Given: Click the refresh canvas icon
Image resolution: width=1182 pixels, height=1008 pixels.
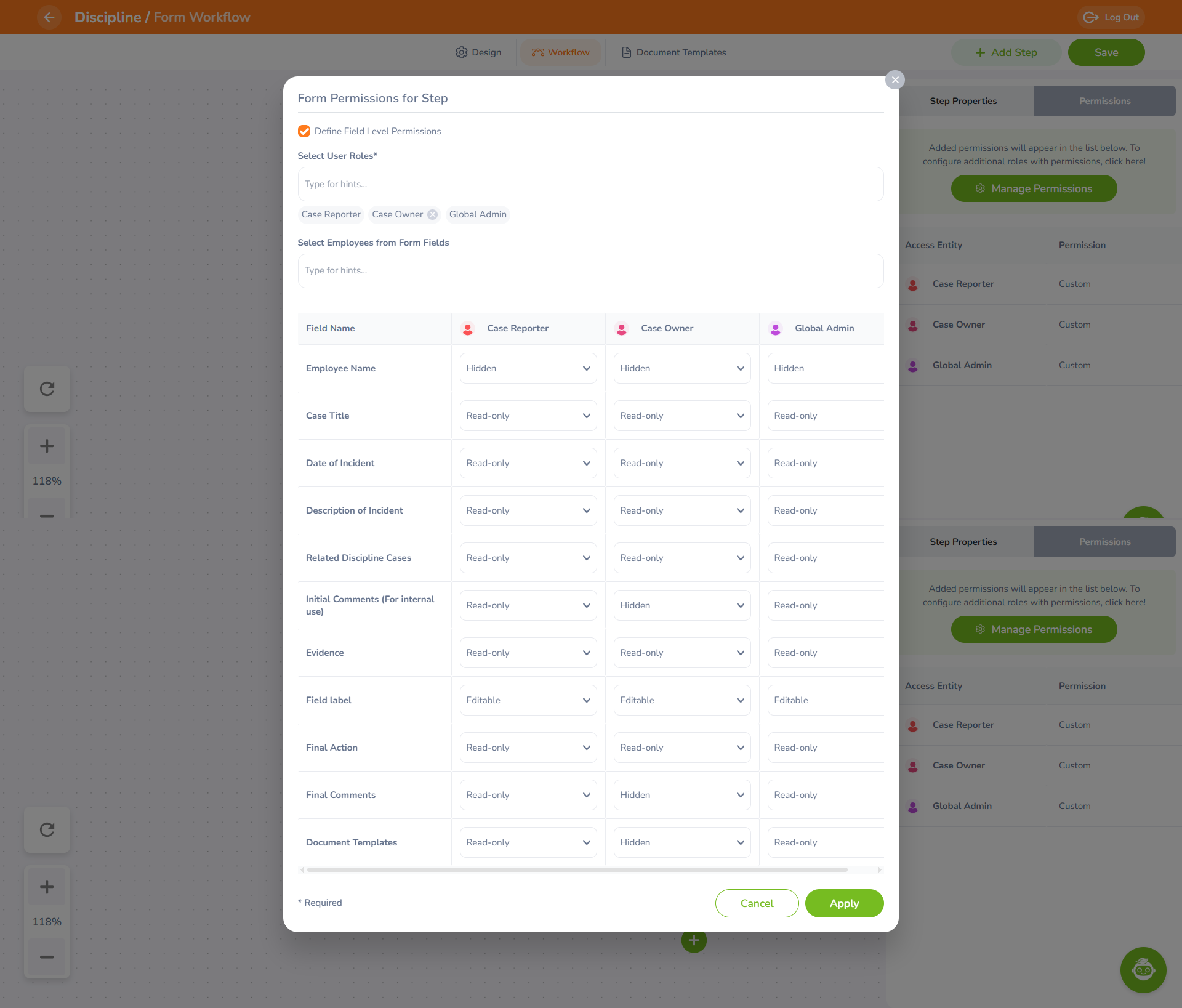Looking at the screenshot, I should [x=47, y=389].
